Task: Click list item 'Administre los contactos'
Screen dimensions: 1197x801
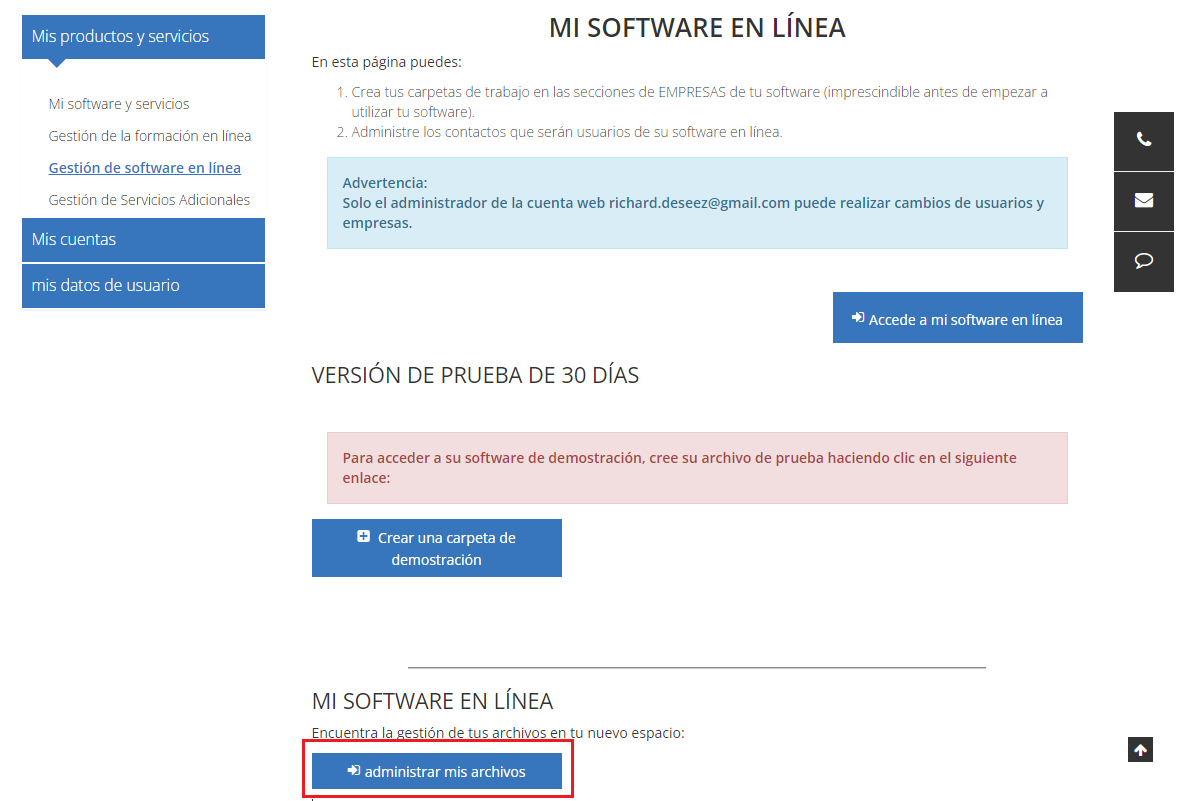Action: tap(566, 132)
